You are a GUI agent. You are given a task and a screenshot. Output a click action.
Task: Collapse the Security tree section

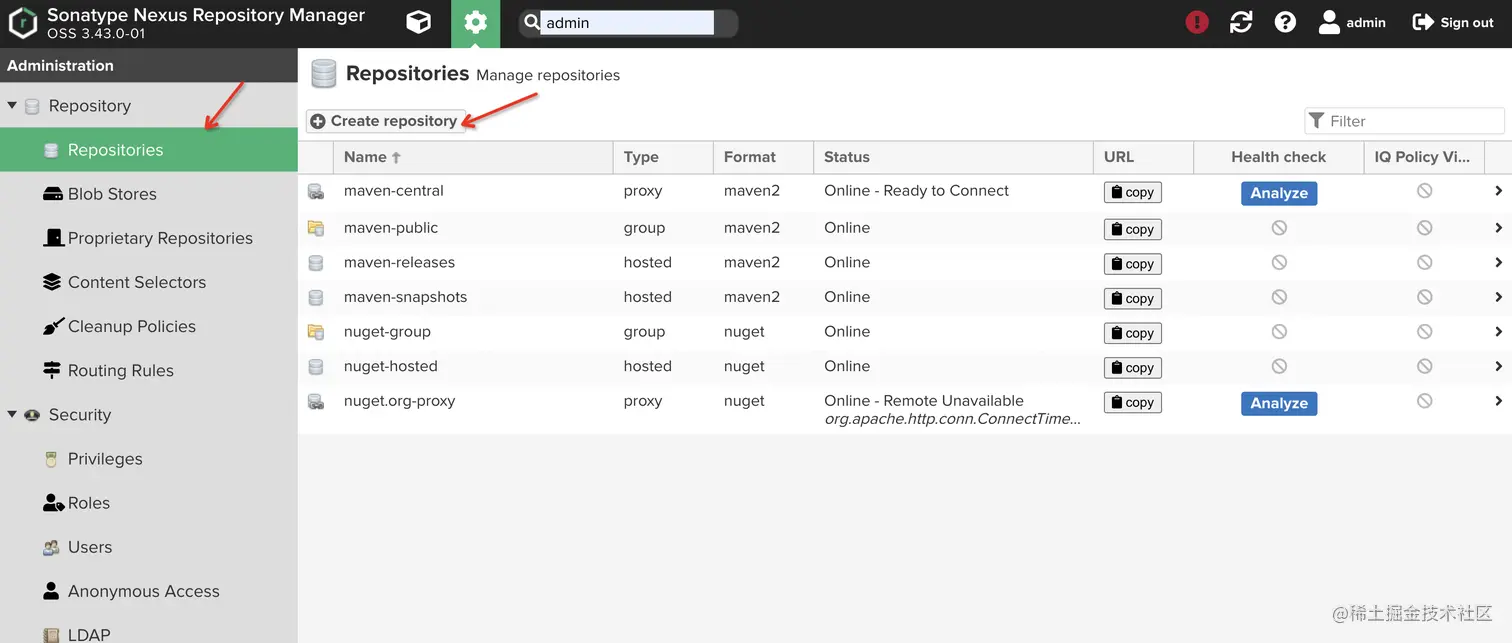pos(12,414)
